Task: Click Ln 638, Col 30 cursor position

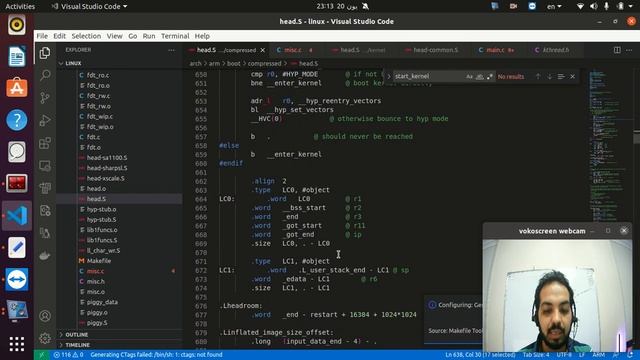Action: pos(480,355)
